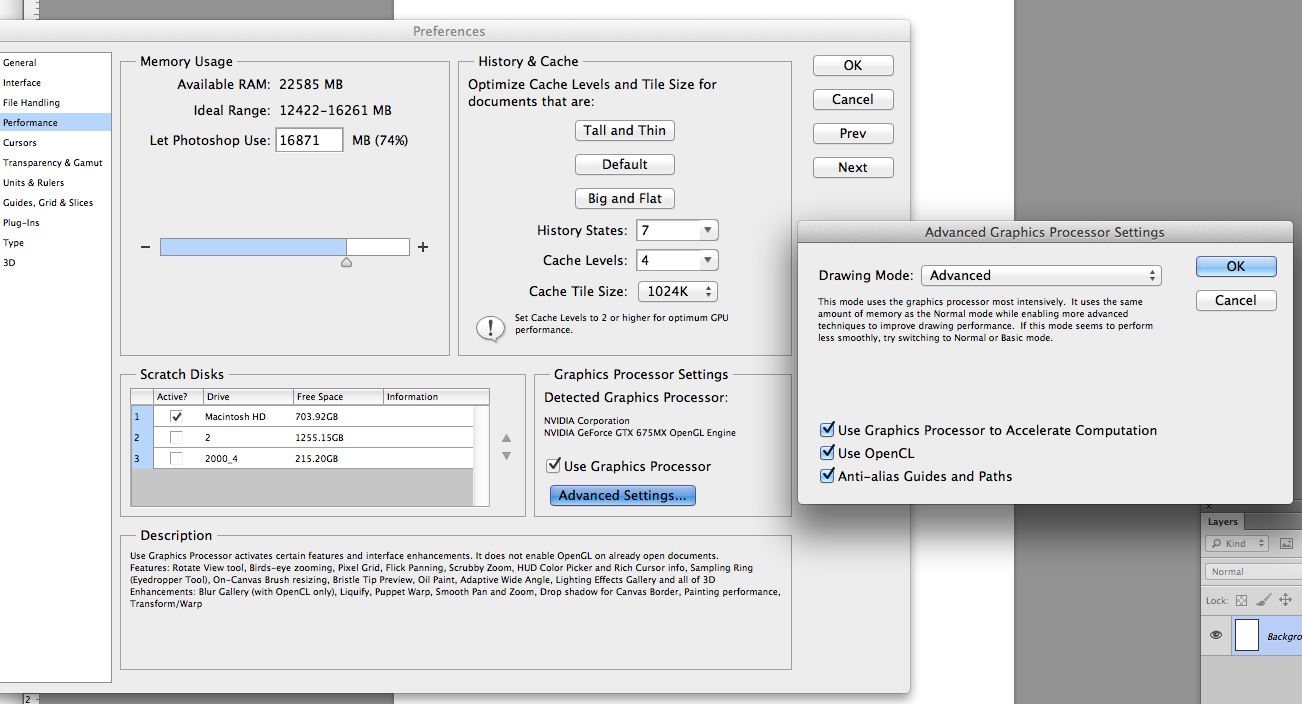Decrease memory with the minus sign
The height and width of the screenshot is (704, 1302).
click(x=146, y=247)
